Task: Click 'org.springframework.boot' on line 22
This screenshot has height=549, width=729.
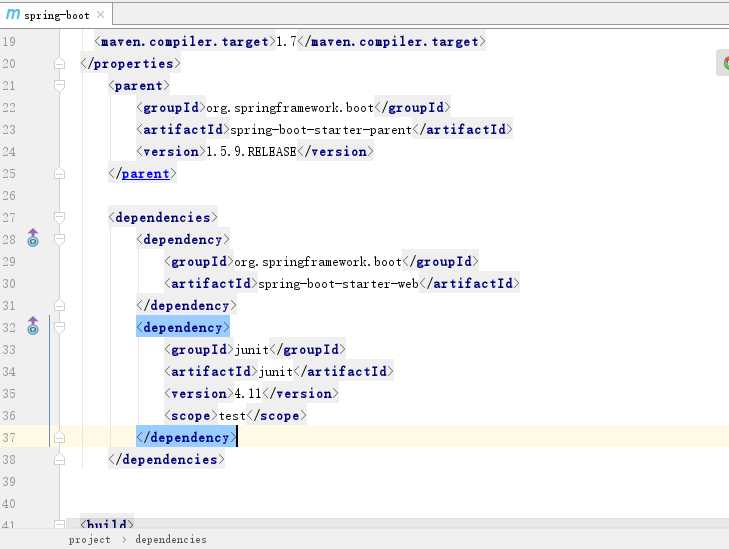Action: click(x=290, y=108)
